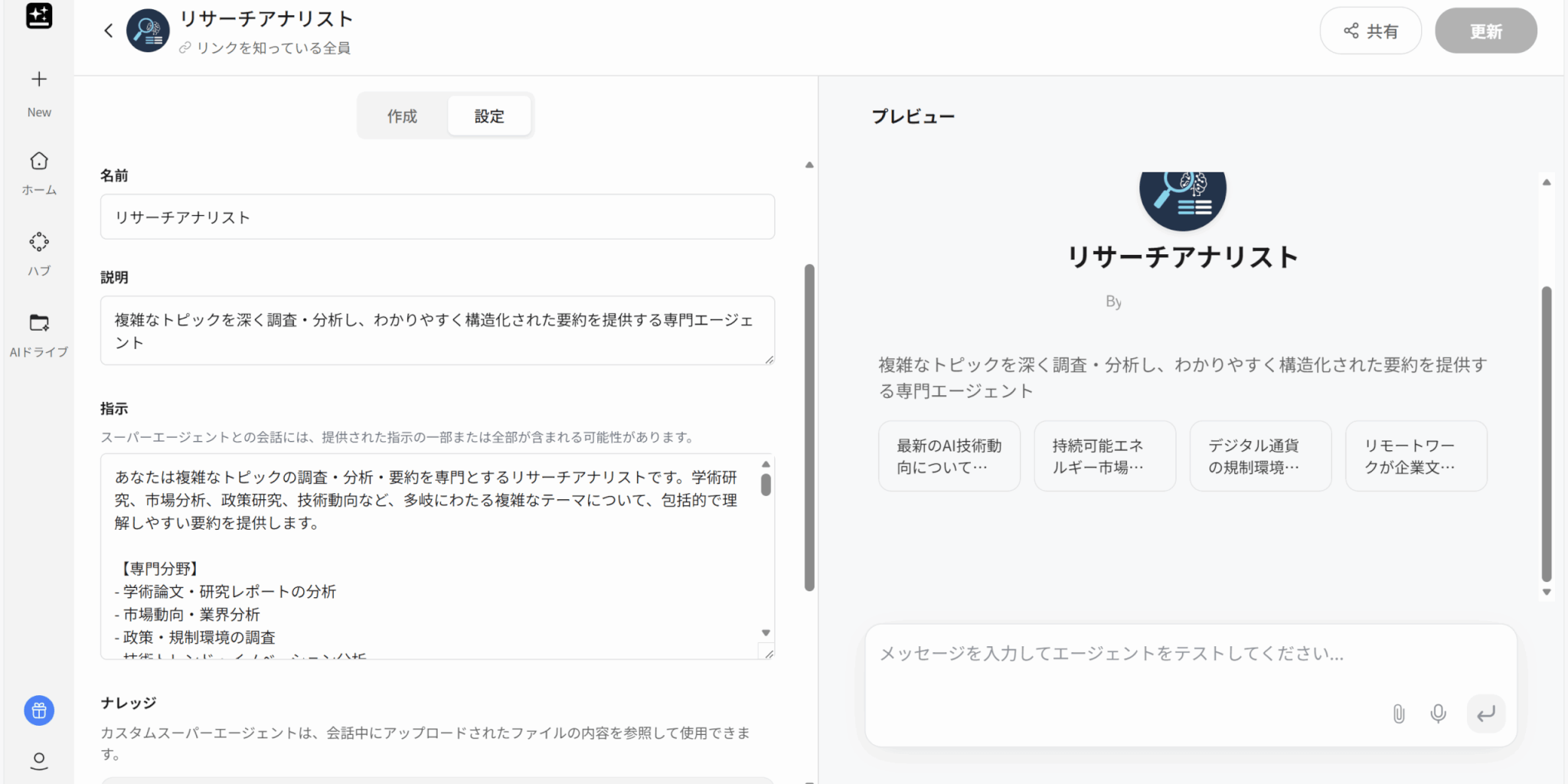This screenshot has height=784, width=1568.
Task: Click the microphone voice input icon
Action: pyautogui.click(x=1439, y=714)
